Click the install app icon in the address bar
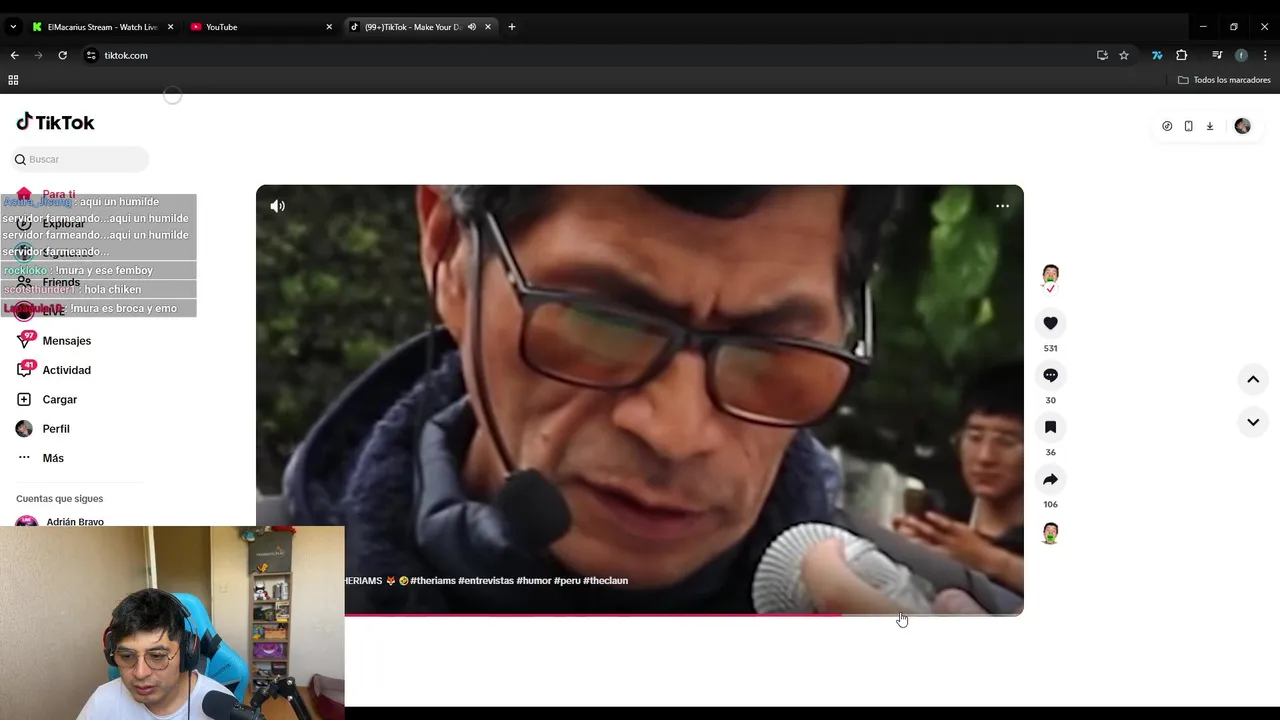 point(1102,55)
